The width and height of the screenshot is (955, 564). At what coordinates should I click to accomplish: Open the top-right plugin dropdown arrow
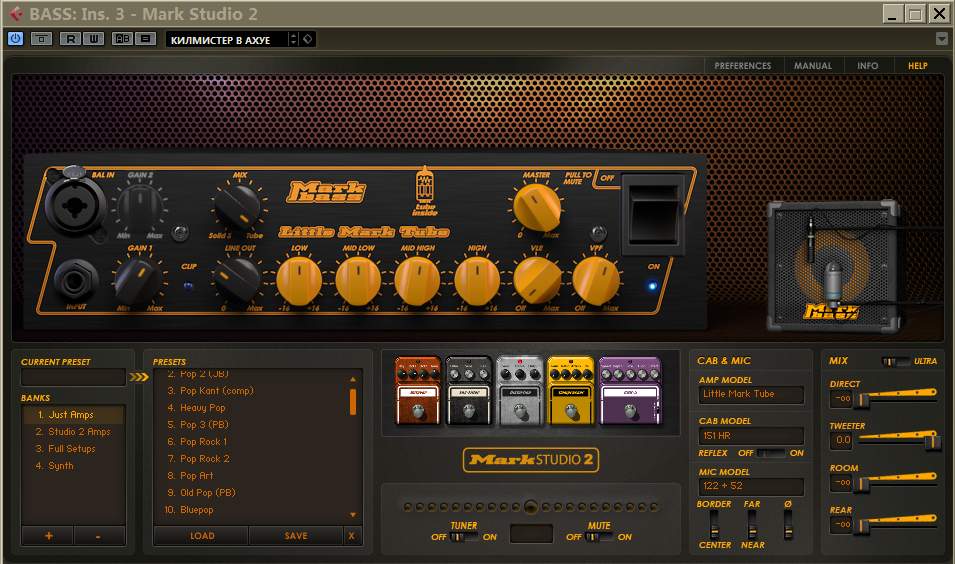tap(942, 39)
